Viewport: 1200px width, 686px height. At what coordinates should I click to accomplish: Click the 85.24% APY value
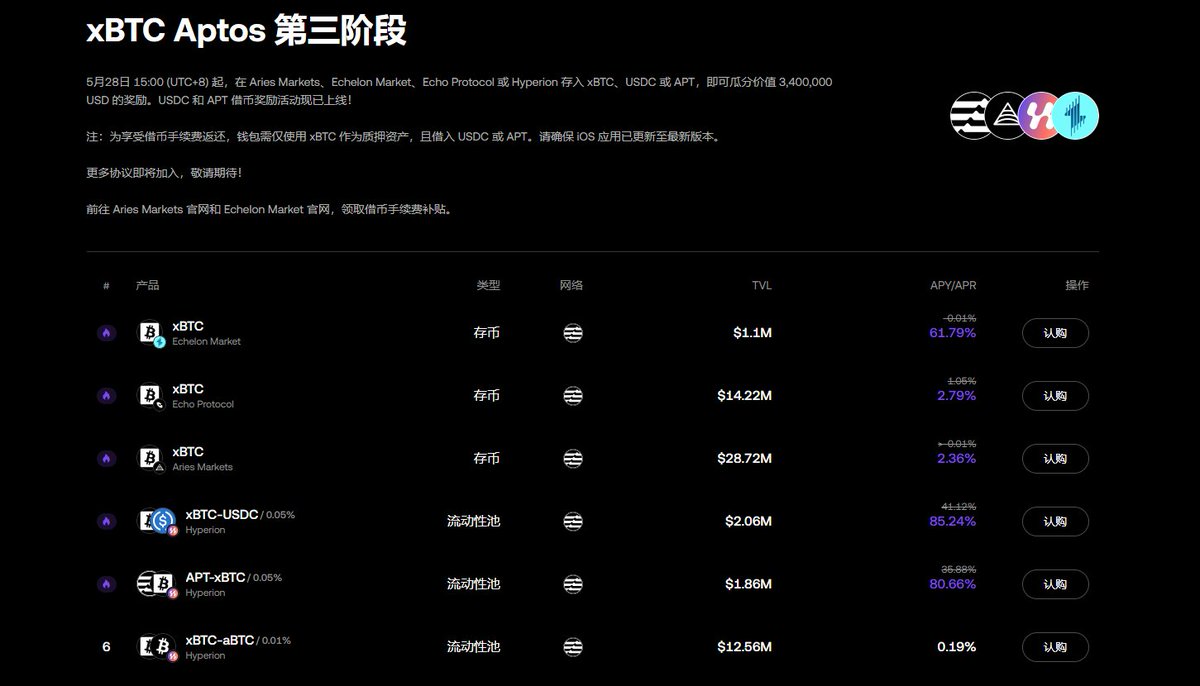(x=952, y=521)
